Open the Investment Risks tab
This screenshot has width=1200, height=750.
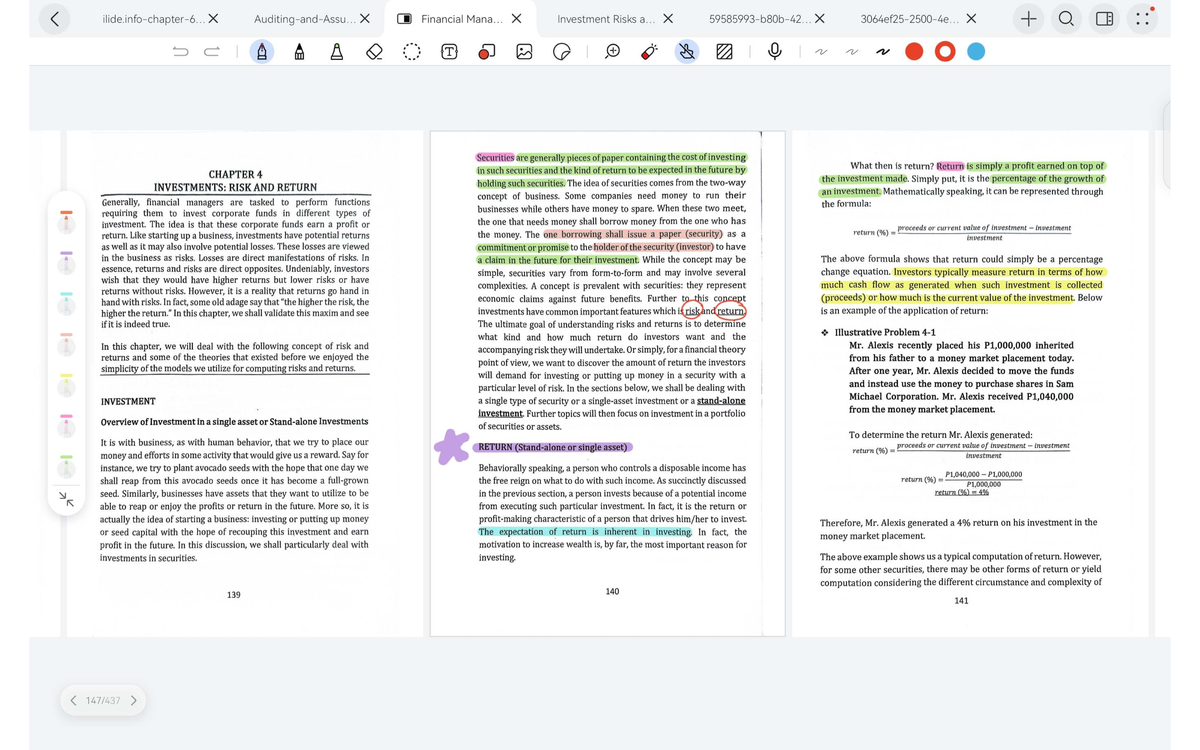click(606, 19)
